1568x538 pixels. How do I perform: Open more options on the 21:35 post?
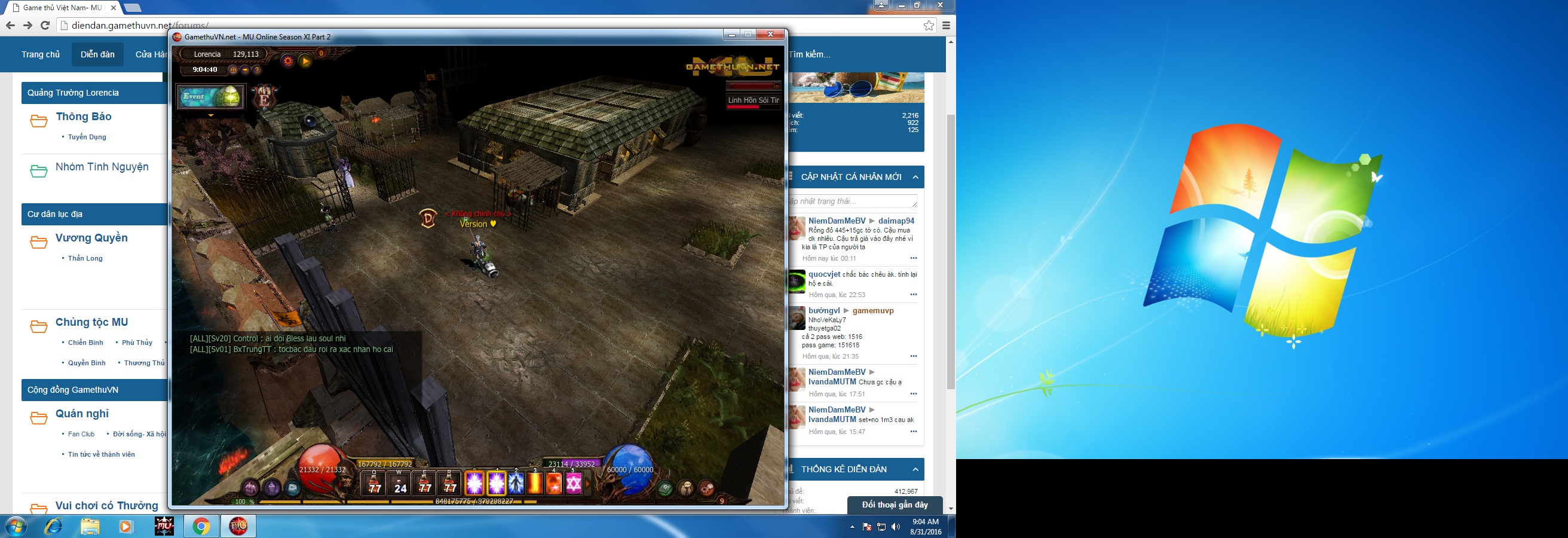[x=914, y=356]
